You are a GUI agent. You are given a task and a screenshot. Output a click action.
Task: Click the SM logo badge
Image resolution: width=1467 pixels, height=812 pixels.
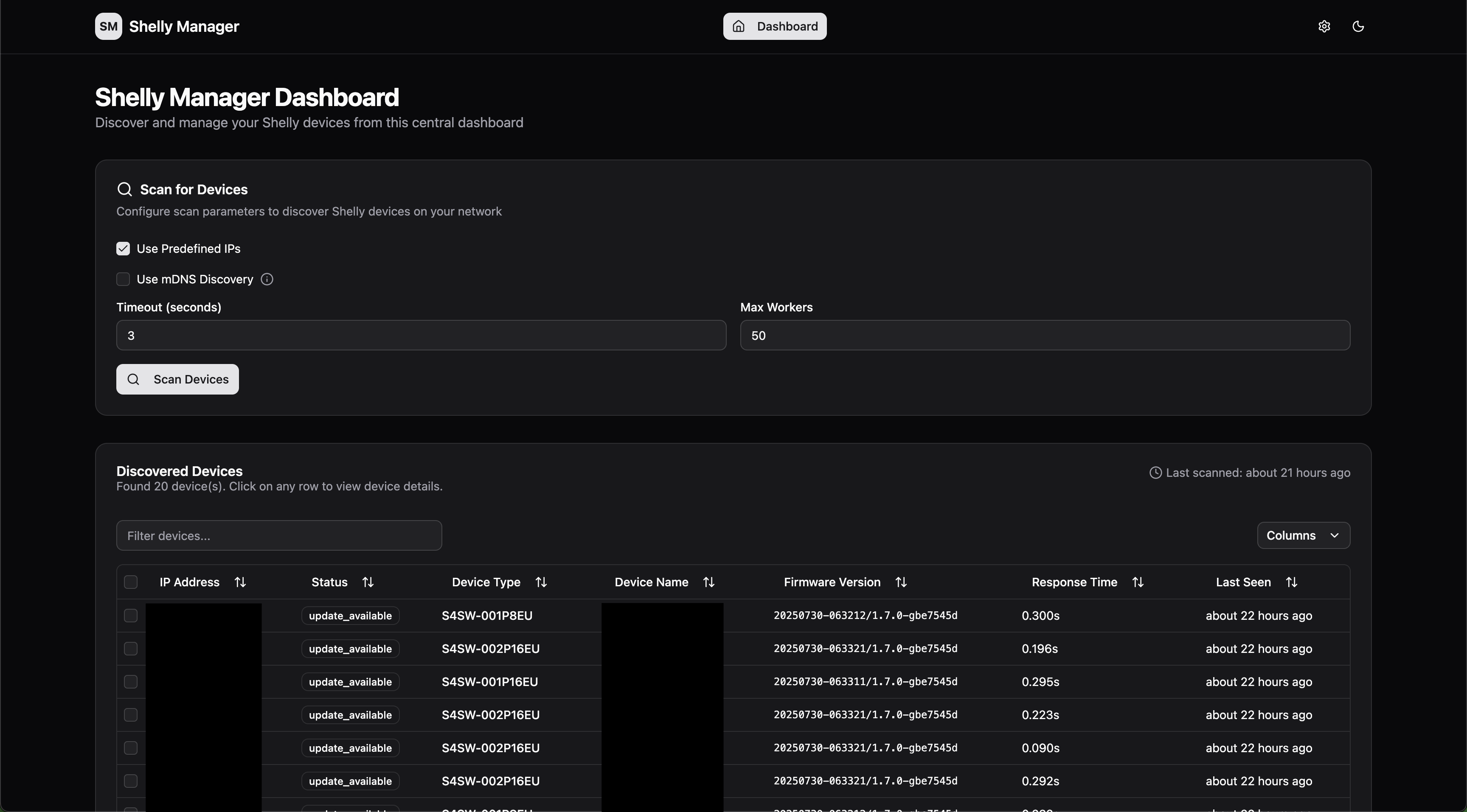[x=108, y=26]
